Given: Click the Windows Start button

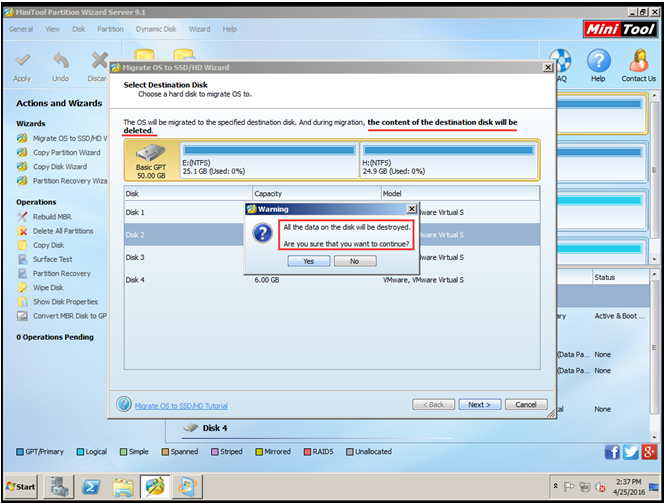Looking at the screenshot, I should coord(21,487).
